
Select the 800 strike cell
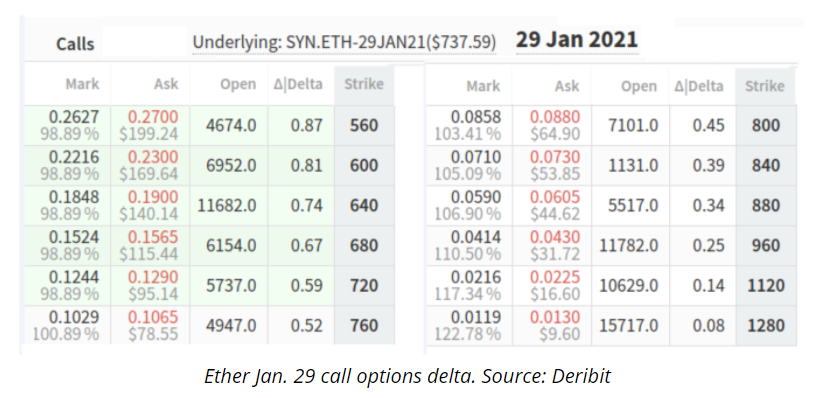pyautogui.click(x=766, y=126)
